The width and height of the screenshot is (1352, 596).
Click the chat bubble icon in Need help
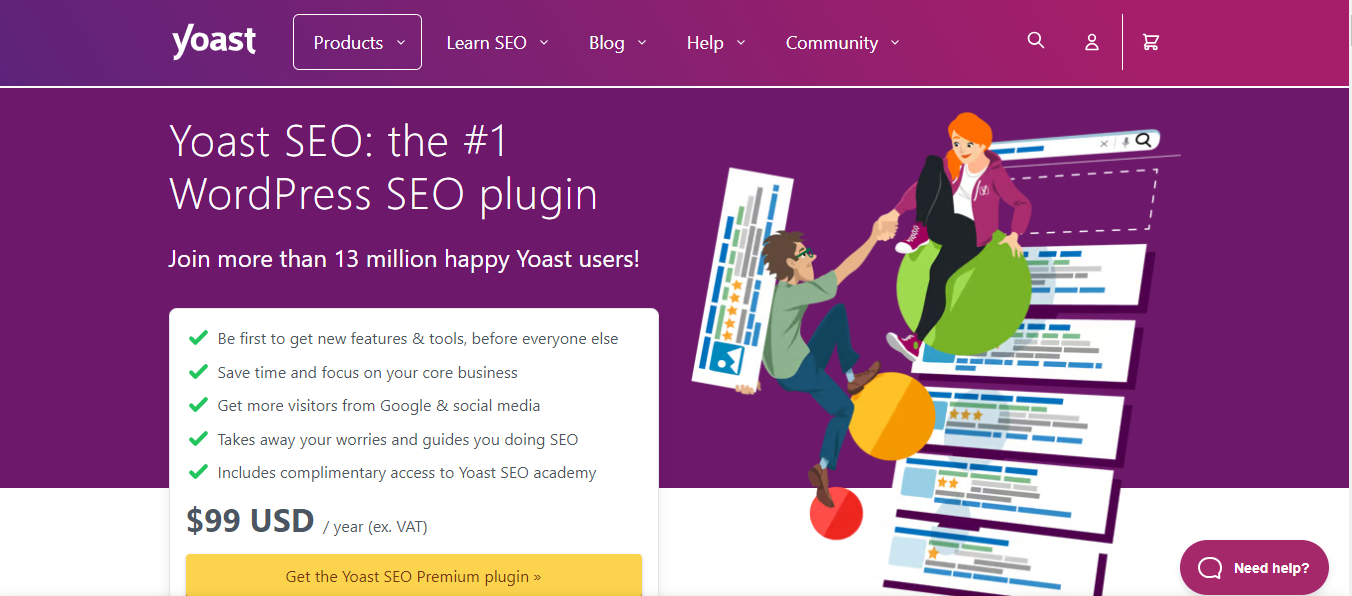point(1210,568)
